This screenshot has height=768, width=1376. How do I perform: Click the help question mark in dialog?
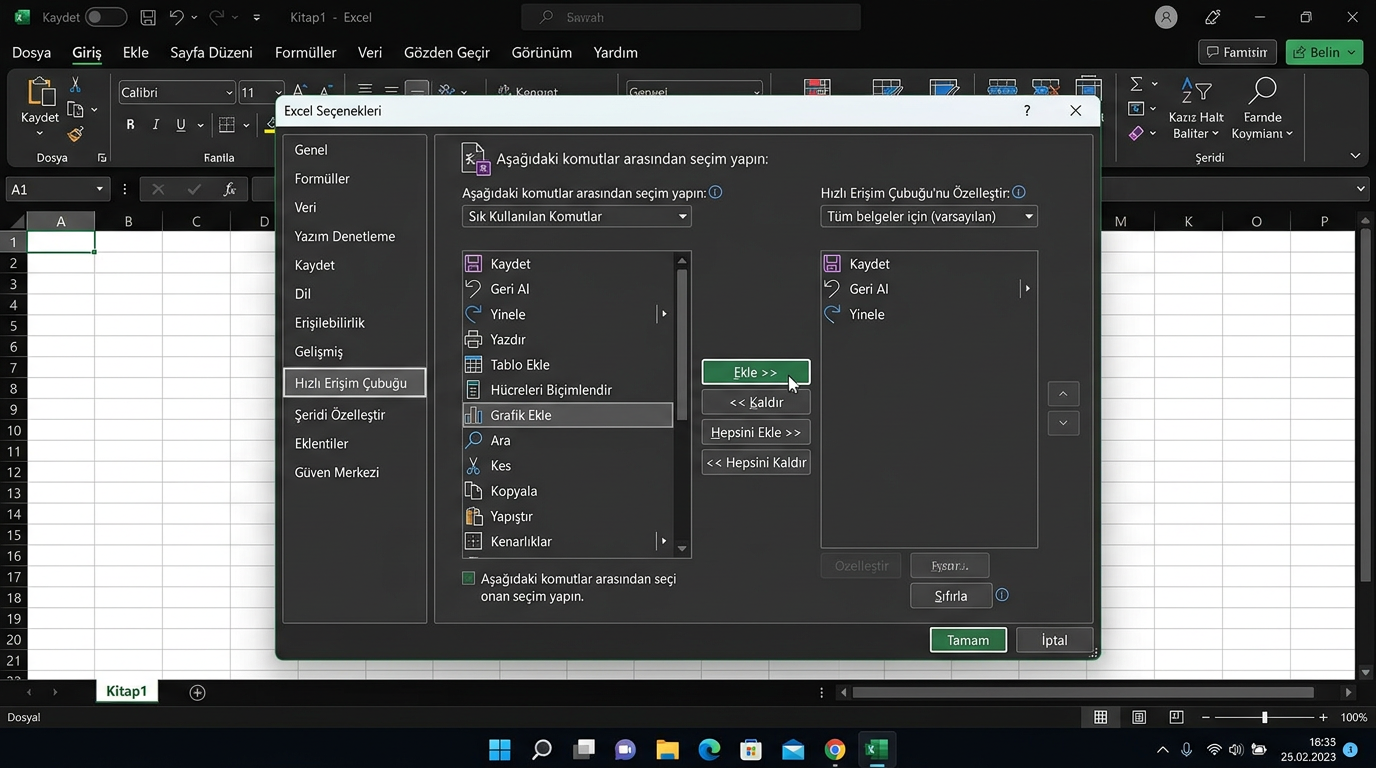pyautogui.click(x=1027, y=111)
